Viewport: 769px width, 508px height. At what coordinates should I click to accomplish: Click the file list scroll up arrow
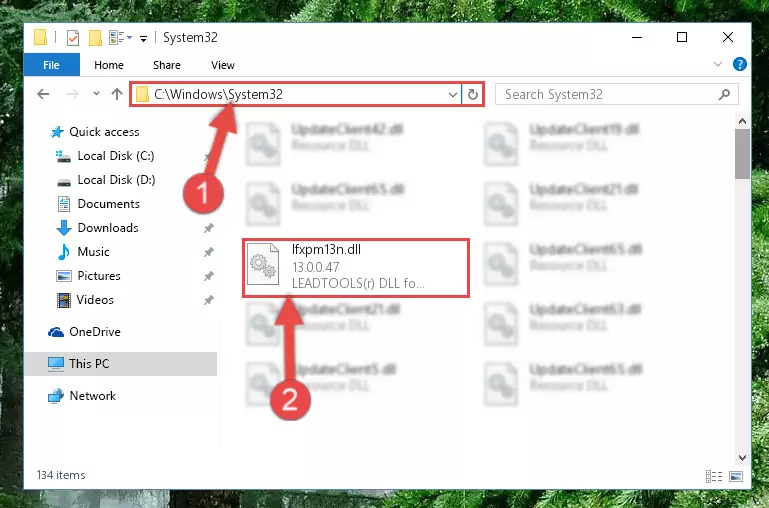pyautogui.click(x=743, y=121)
